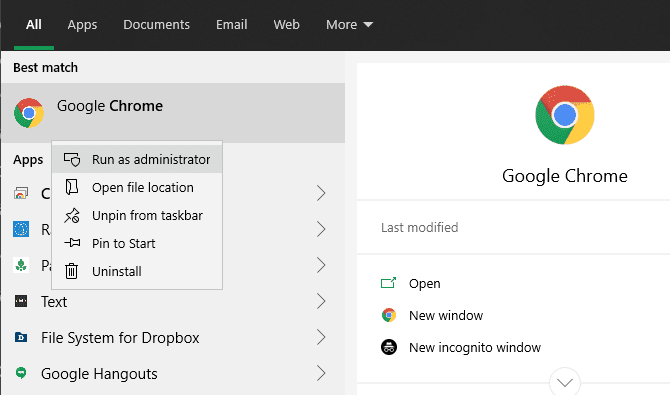This screenshot has height=395, width=670.
Task: Select Uninstall from context menu
Action: tap(137, 271)
